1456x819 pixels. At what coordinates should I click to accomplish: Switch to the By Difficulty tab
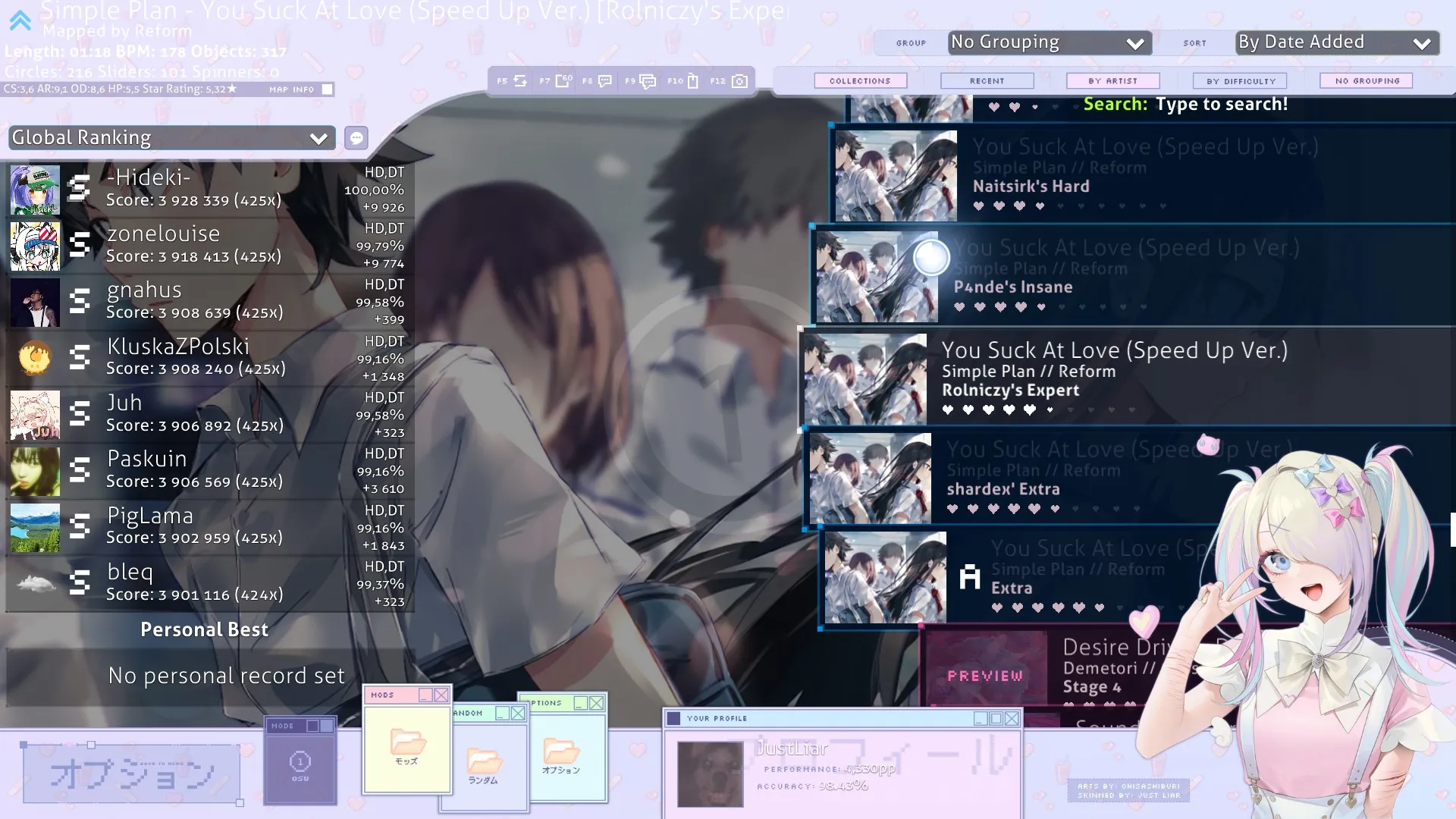tap(1241, 80)
